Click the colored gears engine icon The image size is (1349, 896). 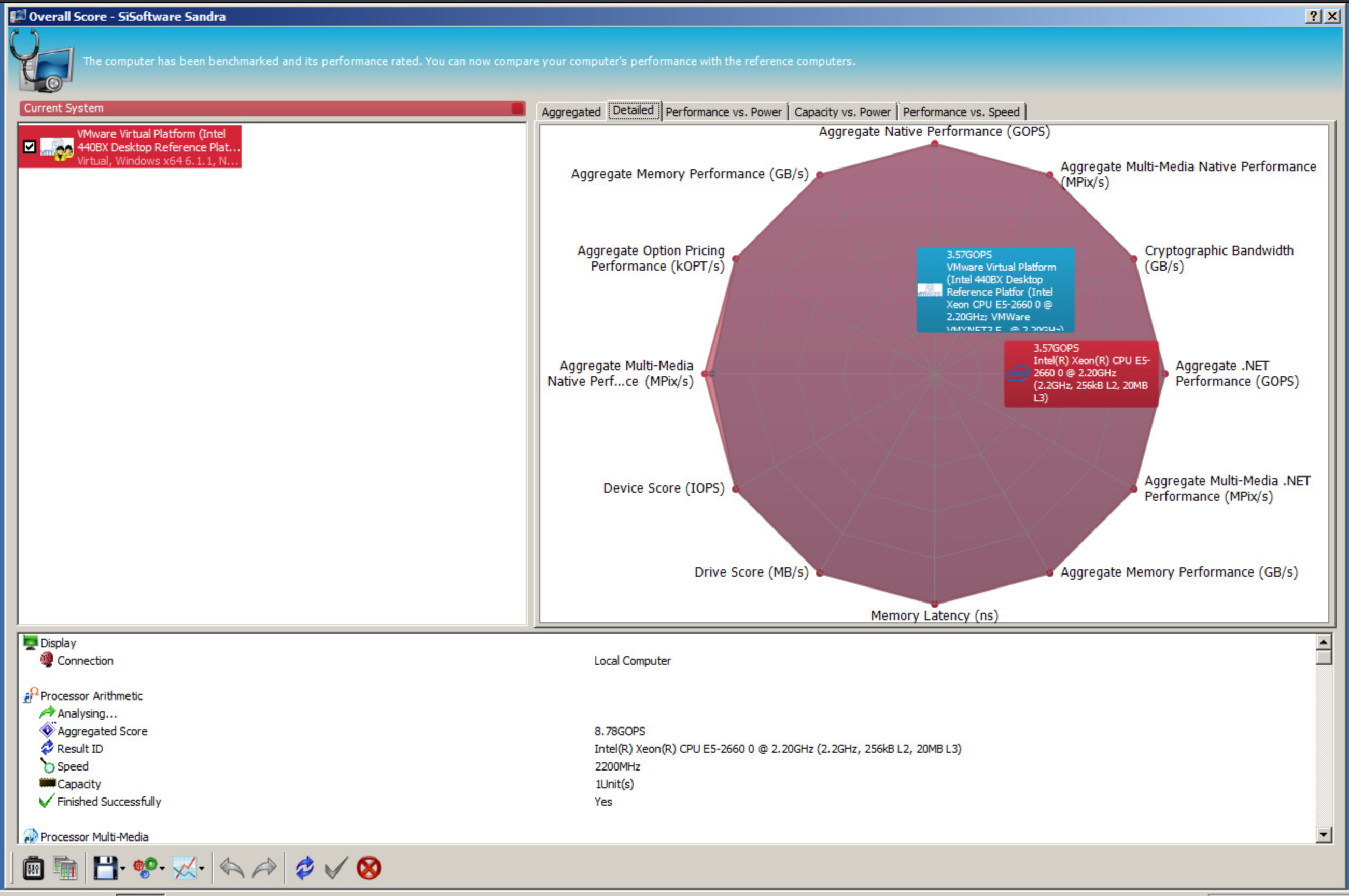[145, 868]
